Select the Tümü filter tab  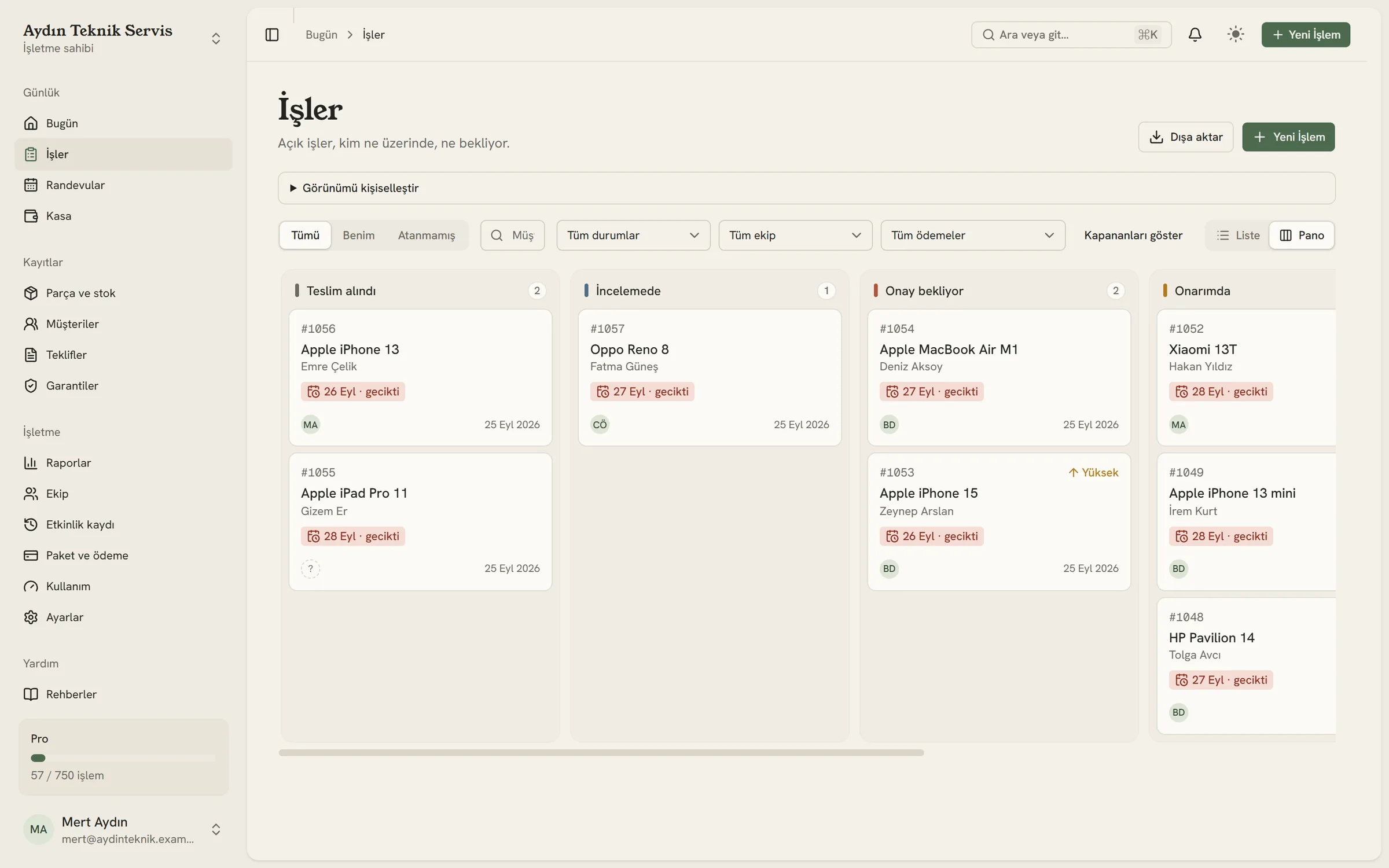click(x=305, y=236)
